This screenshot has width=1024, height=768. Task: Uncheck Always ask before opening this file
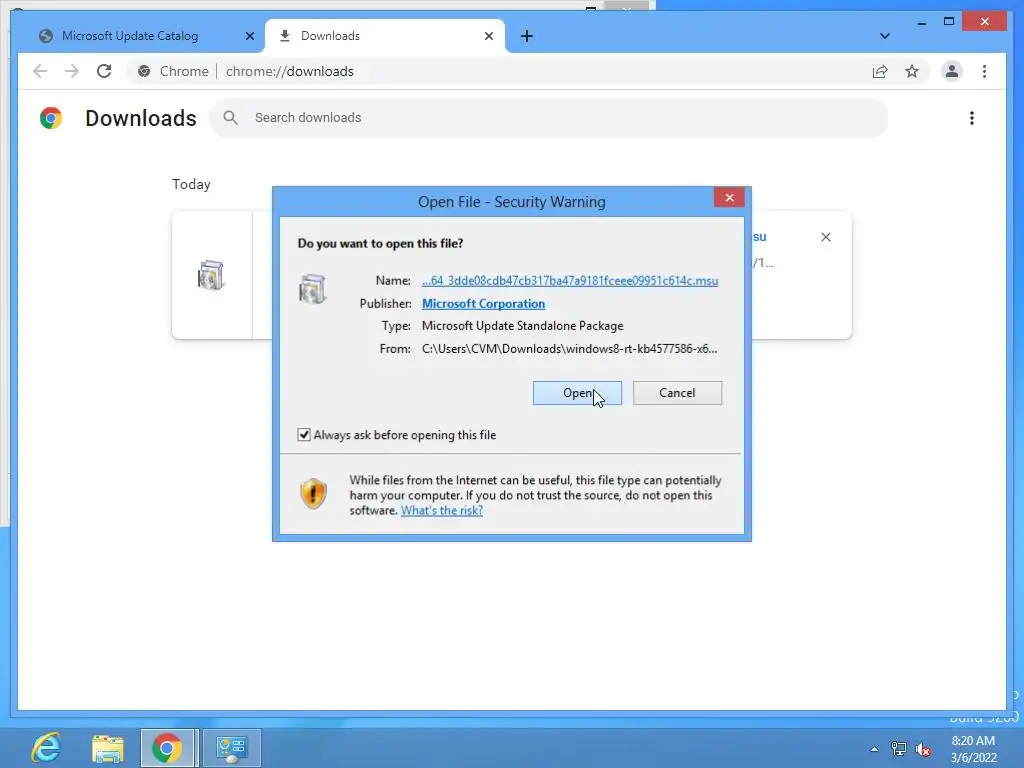(304, 435)
